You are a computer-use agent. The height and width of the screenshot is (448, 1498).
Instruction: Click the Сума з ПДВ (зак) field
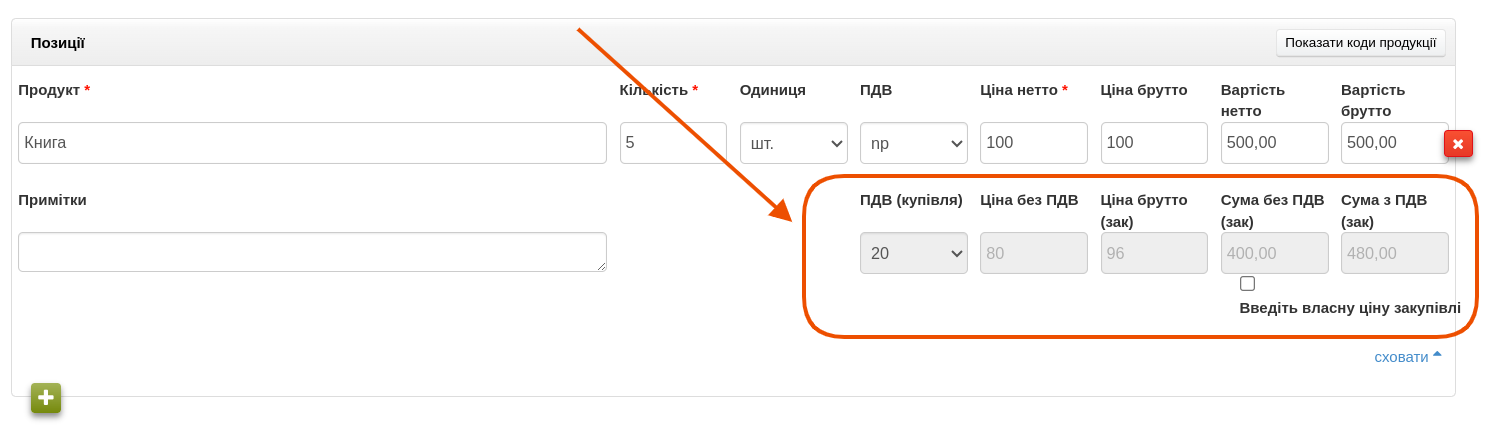(x=1394, y=253)
